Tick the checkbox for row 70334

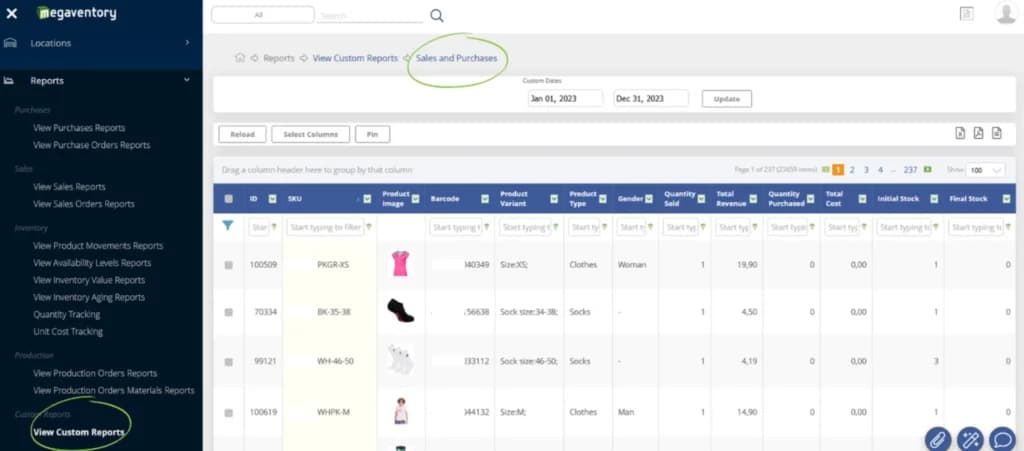229,313
